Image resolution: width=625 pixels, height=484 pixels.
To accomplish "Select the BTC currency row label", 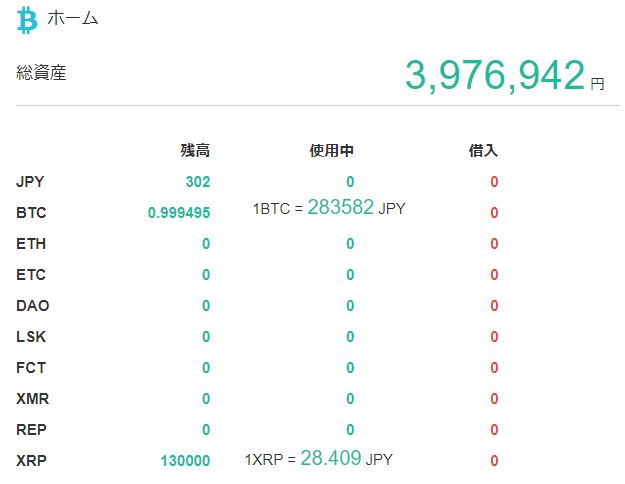I will 32,213.
